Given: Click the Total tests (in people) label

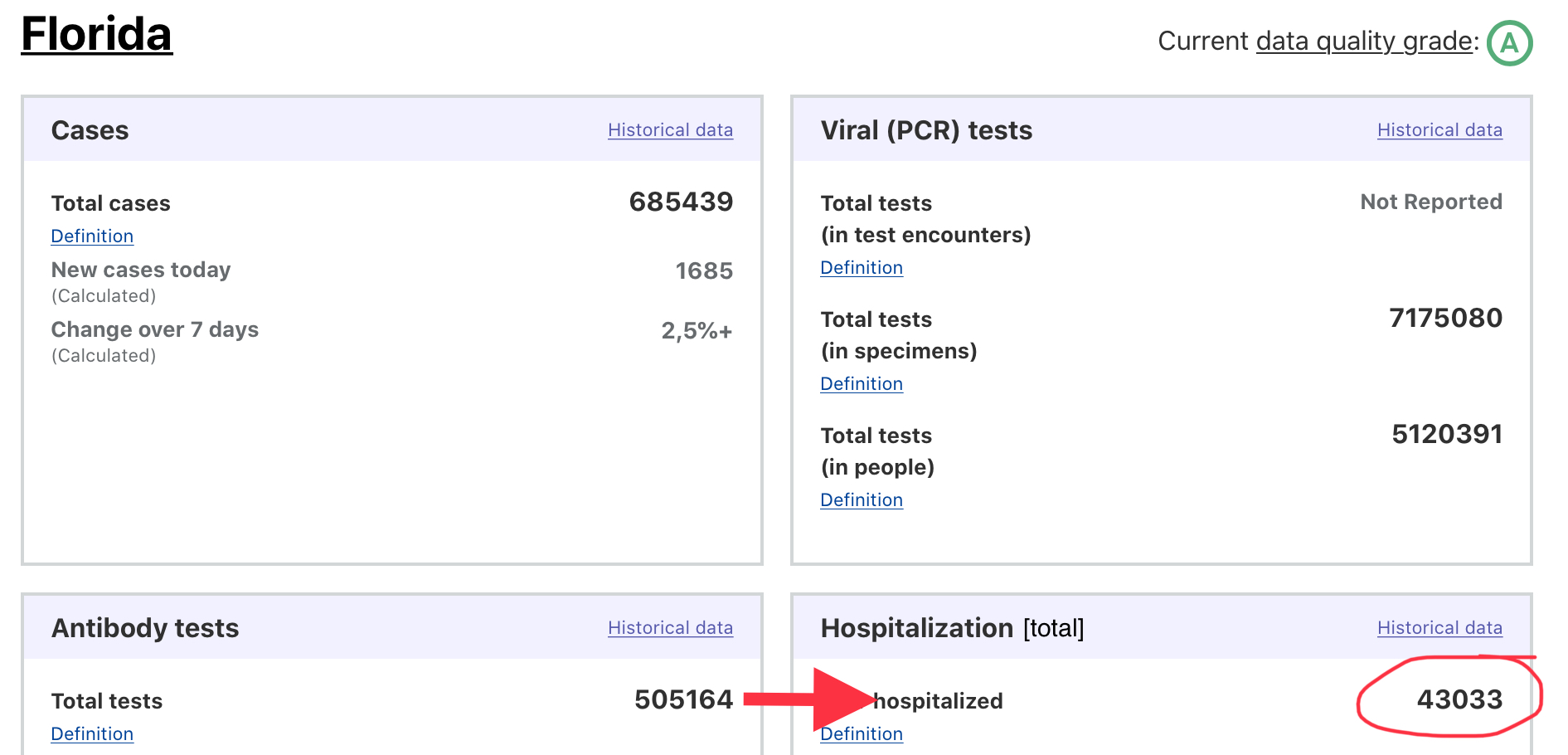Looking at the screenshot, I should tap(877, 451).
